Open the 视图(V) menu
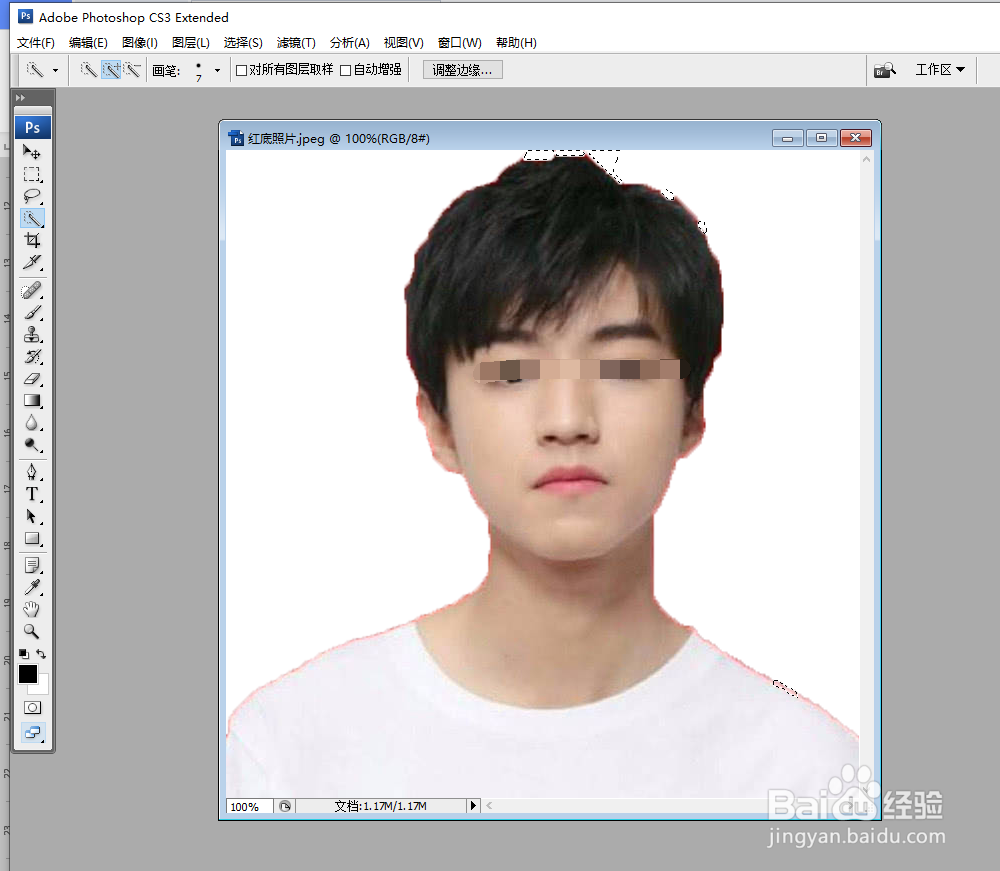Viewport: 1000px width, 871px height. pyautogui.click(x=404, y=43)
